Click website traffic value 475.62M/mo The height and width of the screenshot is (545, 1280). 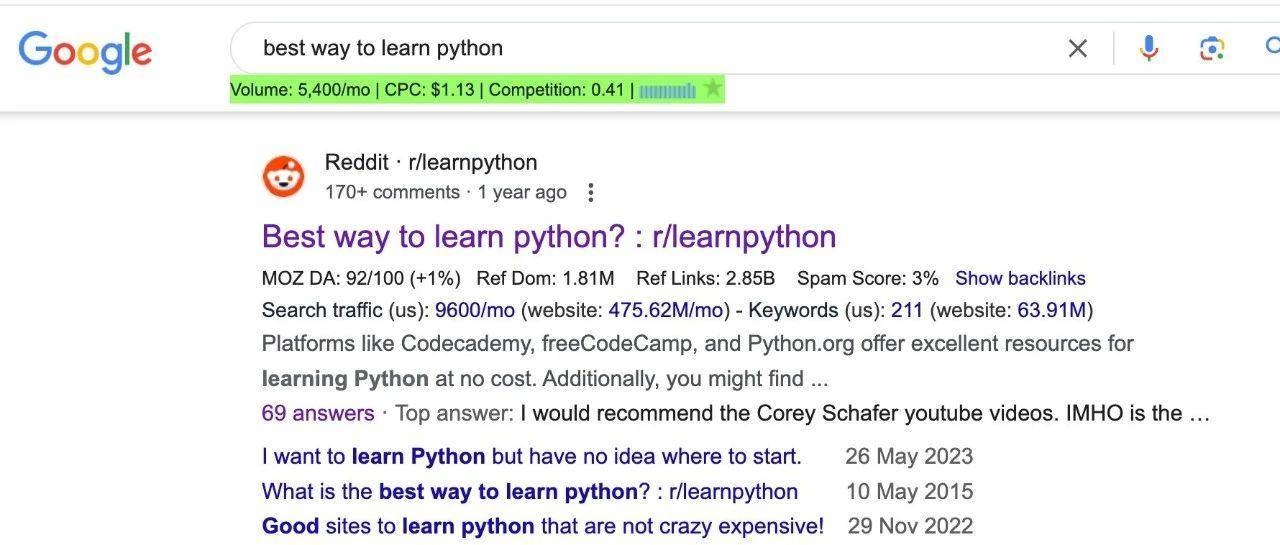(x=666, y=310)
